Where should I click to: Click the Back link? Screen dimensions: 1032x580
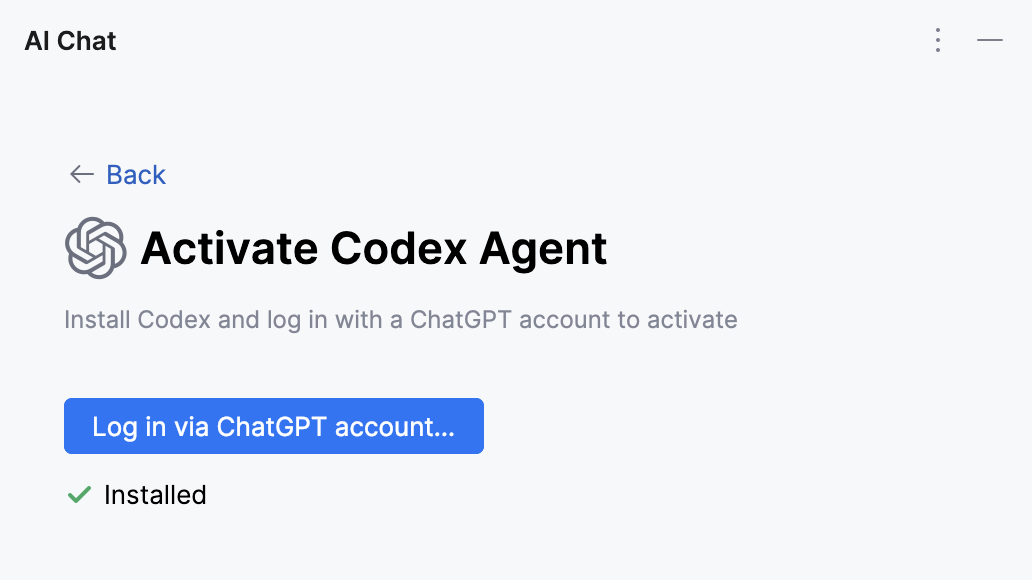click(135, 174)
